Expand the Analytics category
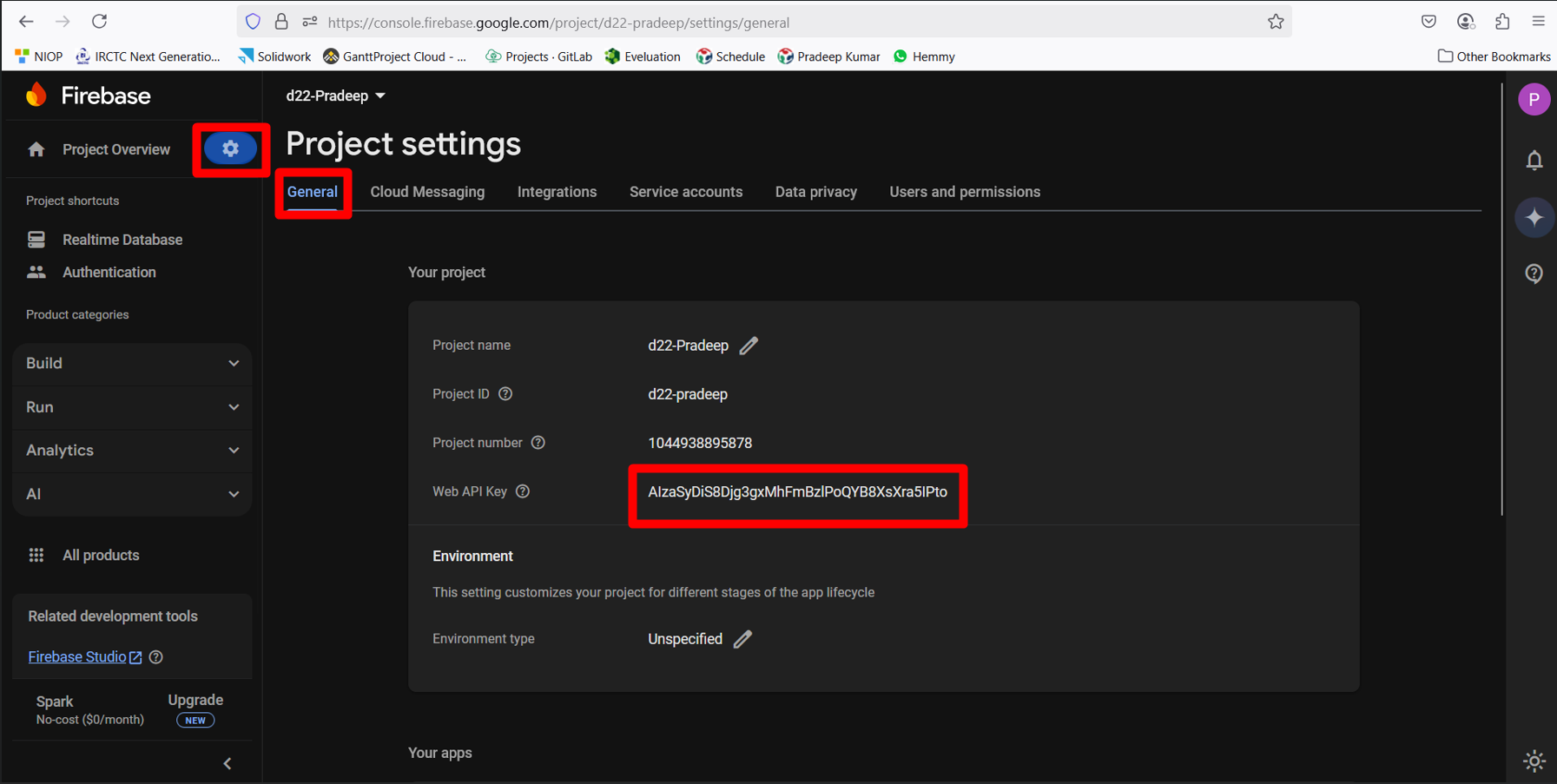Image resolution: width=1557 pixels, height=784 pixels. coord(132,451)
